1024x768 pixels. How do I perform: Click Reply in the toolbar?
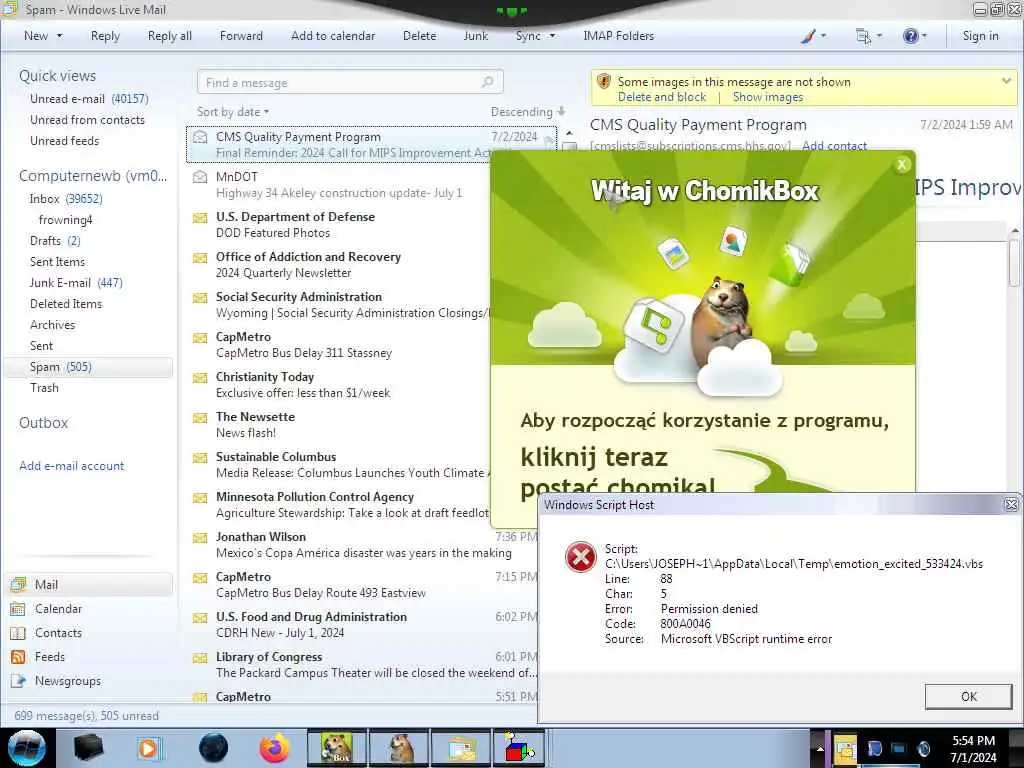[105, 36]
